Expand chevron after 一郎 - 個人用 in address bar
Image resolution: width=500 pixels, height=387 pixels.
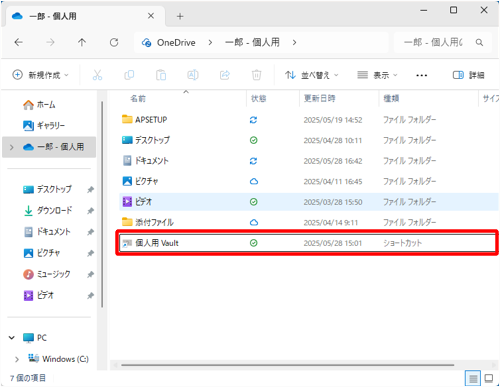(294, 42)
